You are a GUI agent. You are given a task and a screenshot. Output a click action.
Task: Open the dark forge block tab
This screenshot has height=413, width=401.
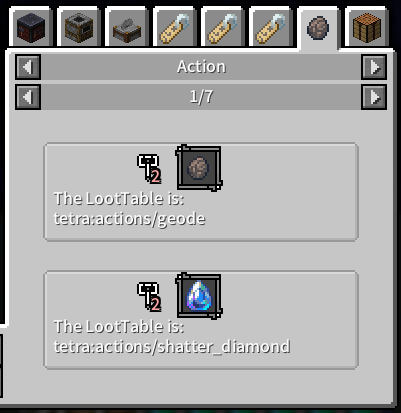31,27
